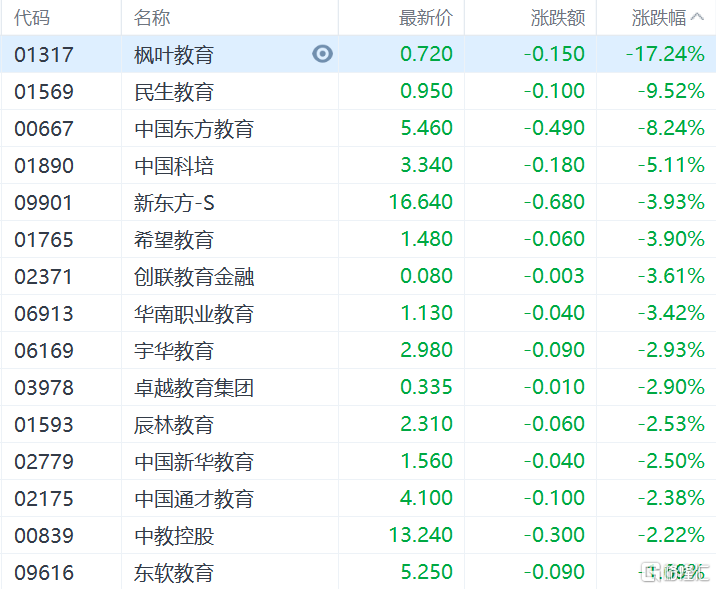The width and height of the screenshot is (716, 589).
Task: Click percentage -5.11%
Action: coord(671,165)
